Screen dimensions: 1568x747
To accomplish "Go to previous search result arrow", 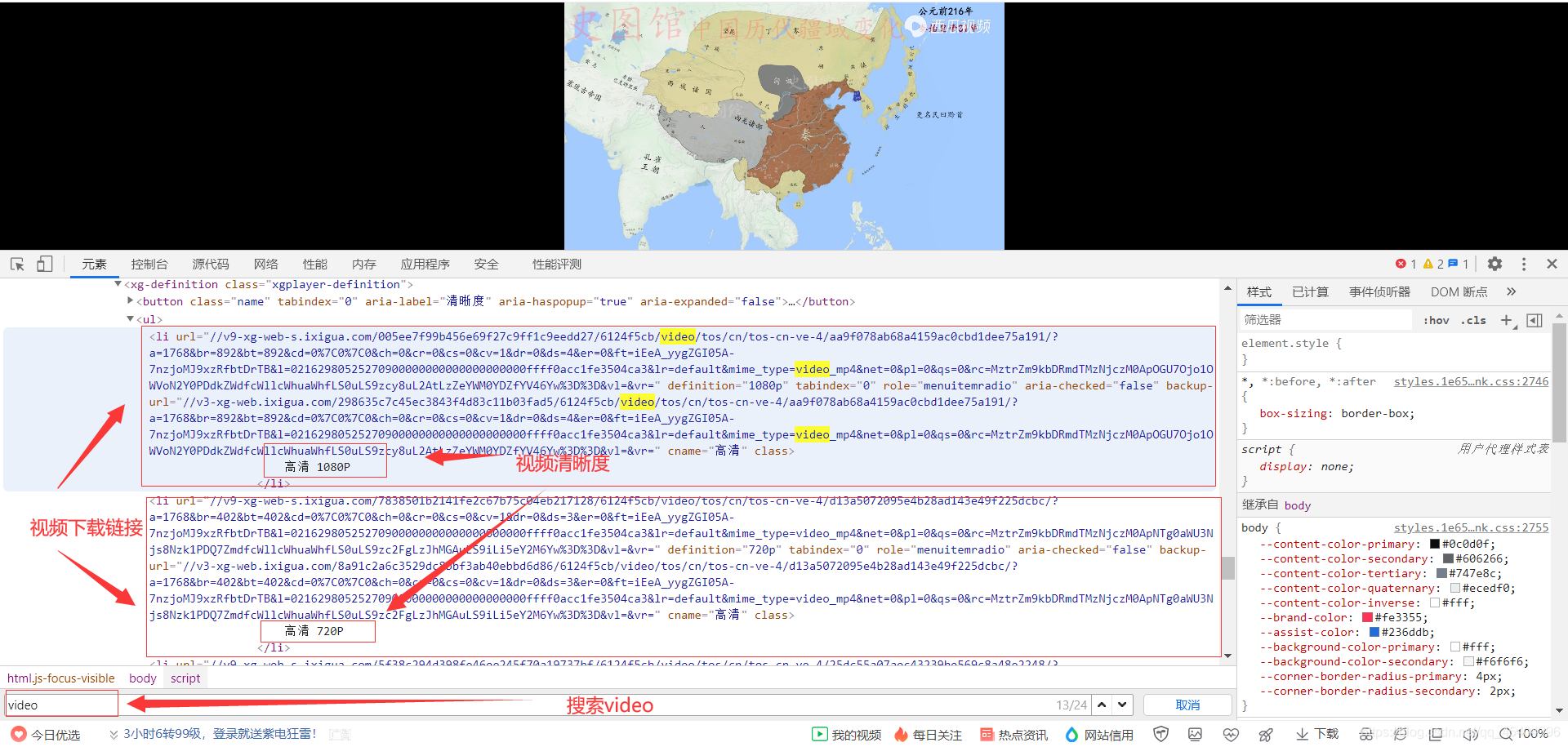I will point(1102,705).
